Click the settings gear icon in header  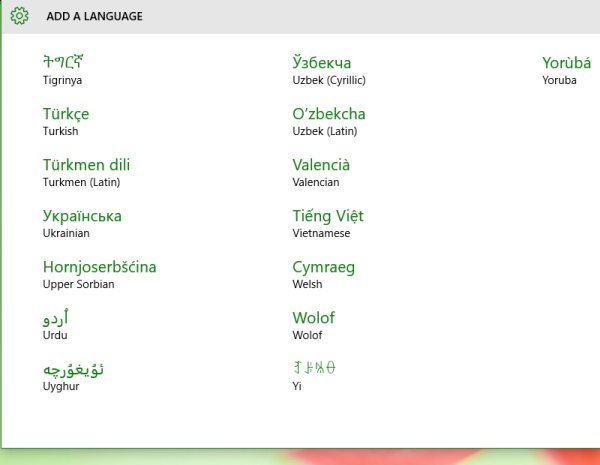20,16
